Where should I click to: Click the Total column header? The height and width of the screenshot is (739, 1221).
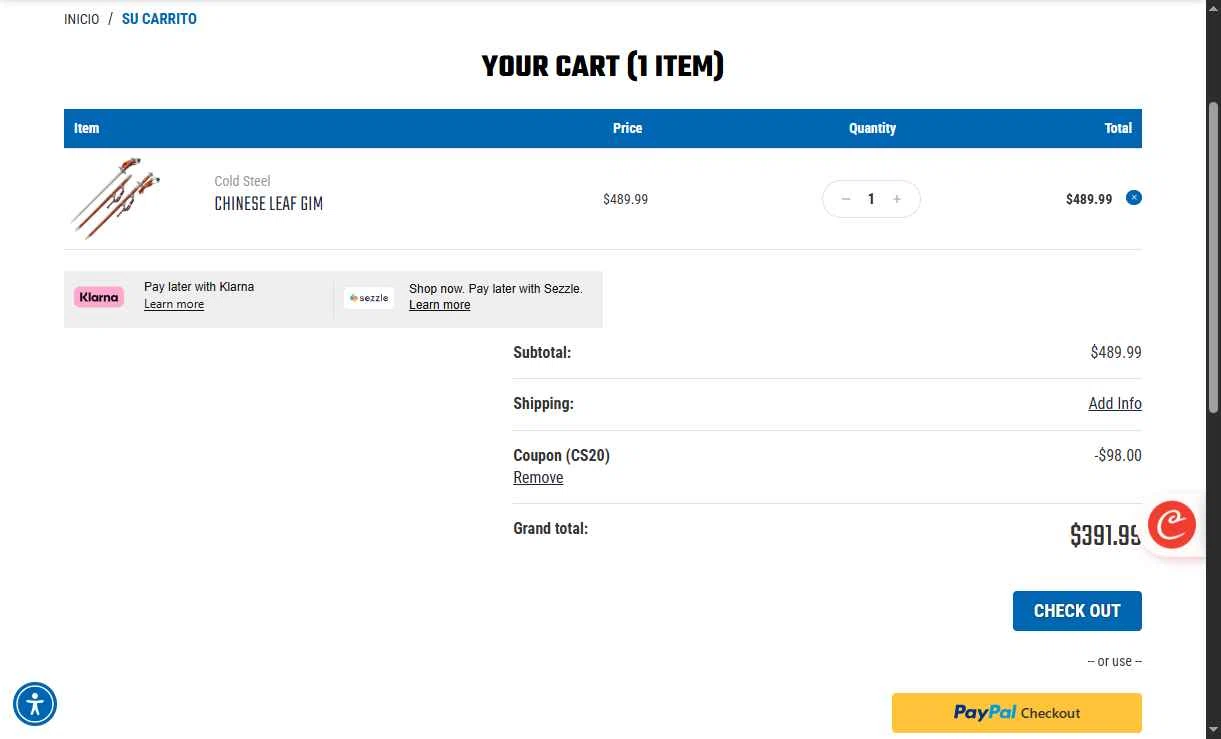pos(1118,128)
